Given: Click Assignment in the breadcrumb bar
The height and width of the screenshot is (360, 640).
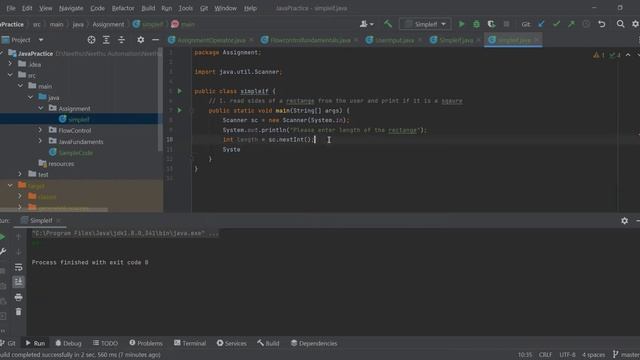Looking at the screenshot, I should click(108, 24).
